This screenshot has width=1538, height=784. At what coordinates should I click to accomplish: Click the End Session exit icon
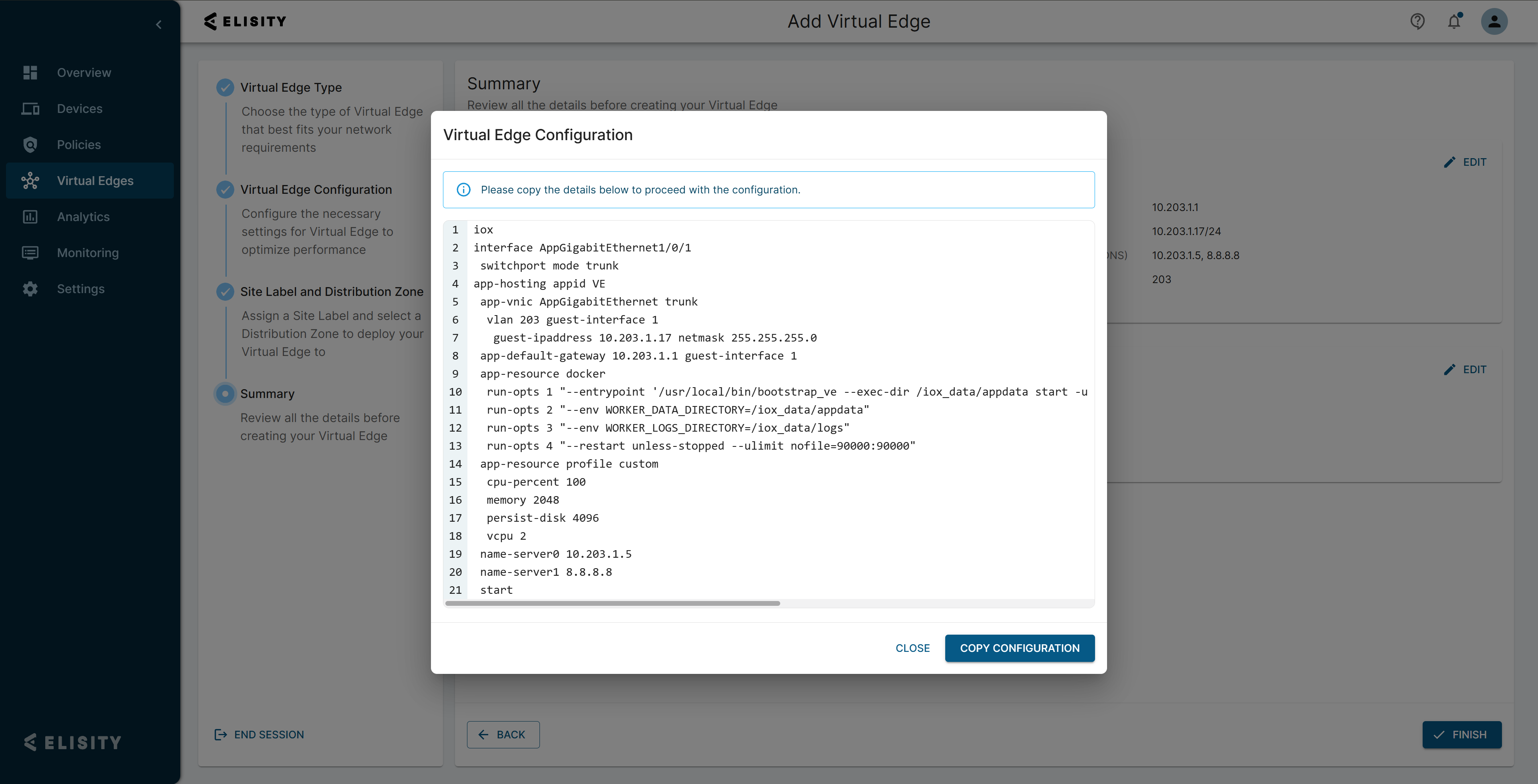pos(220,734)
